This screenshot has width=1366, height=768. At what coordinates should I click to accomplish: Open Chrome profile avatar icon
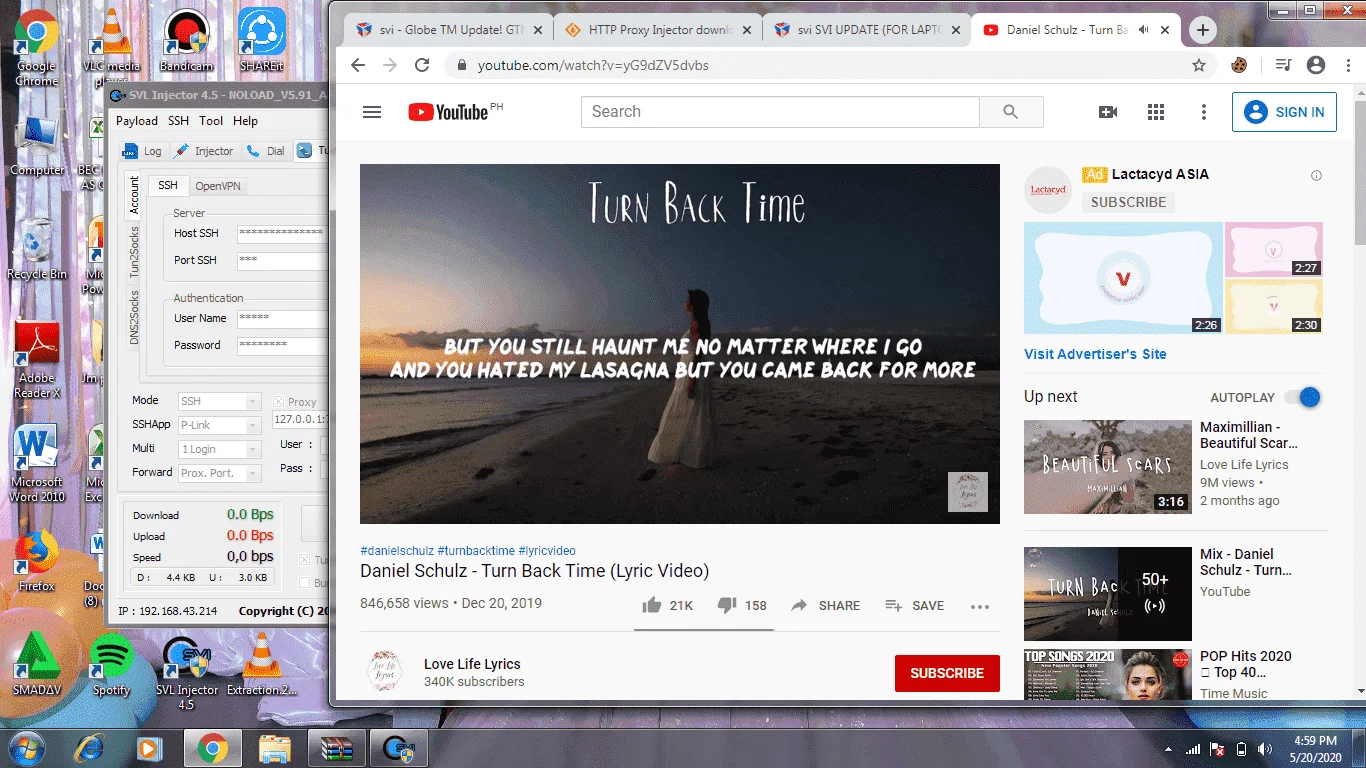coord(1316,65)
